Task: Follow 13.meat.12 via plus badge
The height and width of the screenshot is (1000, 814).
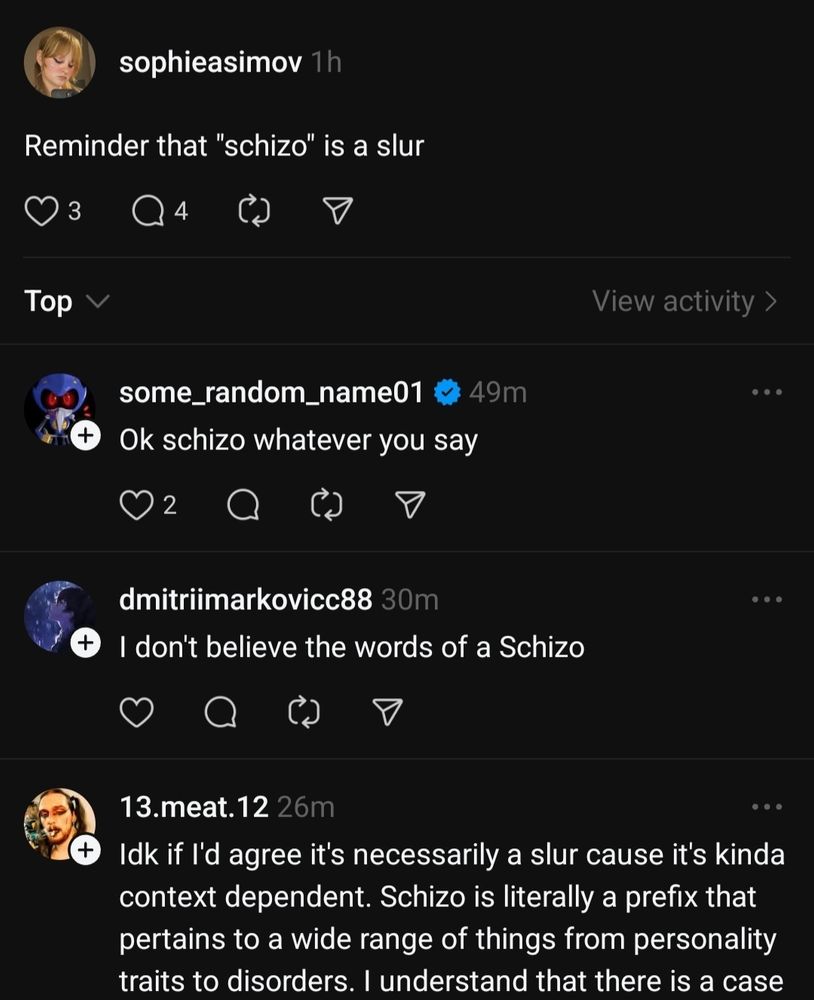Action: click(86, 849)
